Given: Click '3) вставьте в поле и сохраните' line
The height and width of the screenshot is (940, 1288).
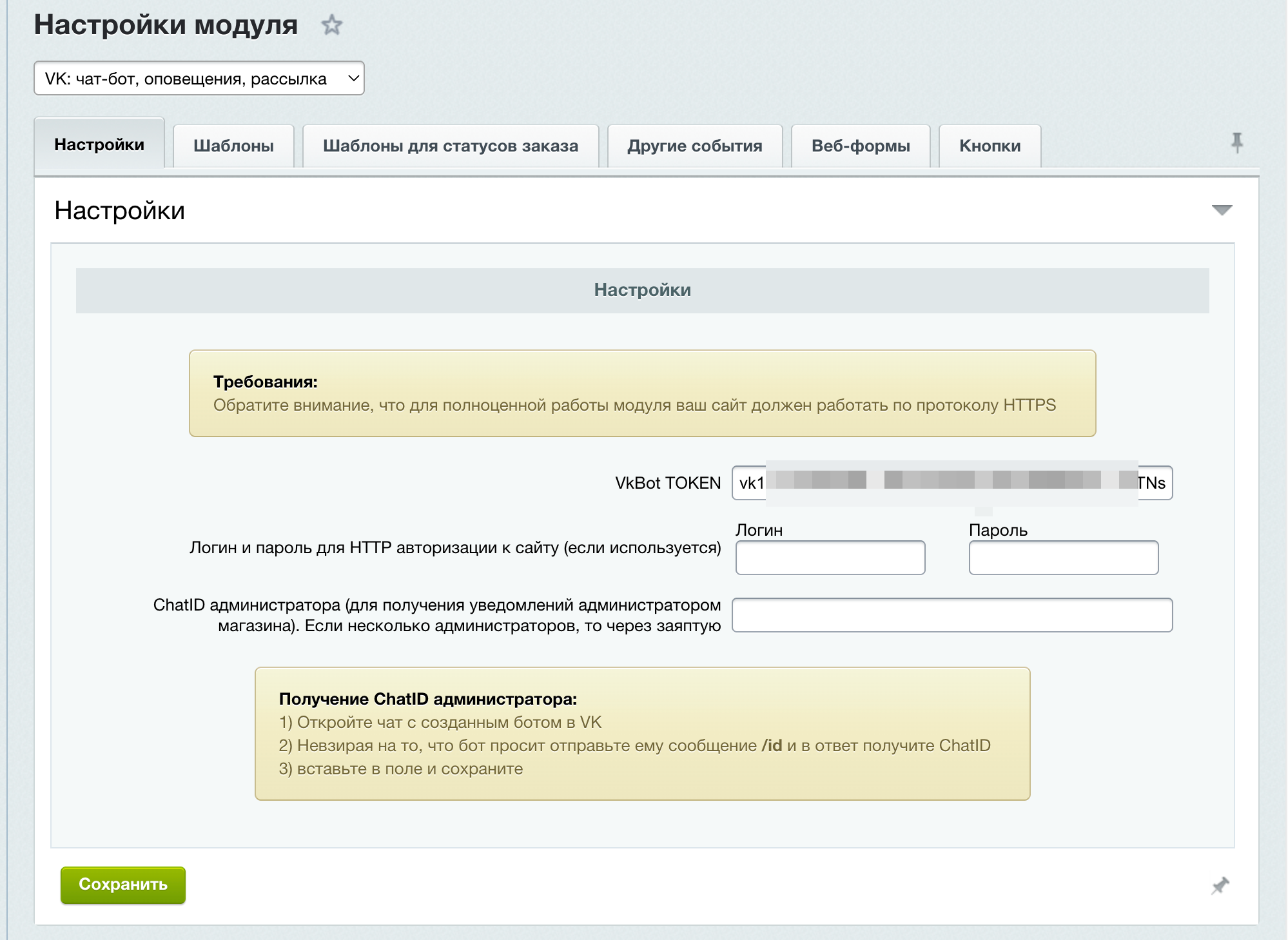Looking at the screenshot, I should [x=401, y=769].
